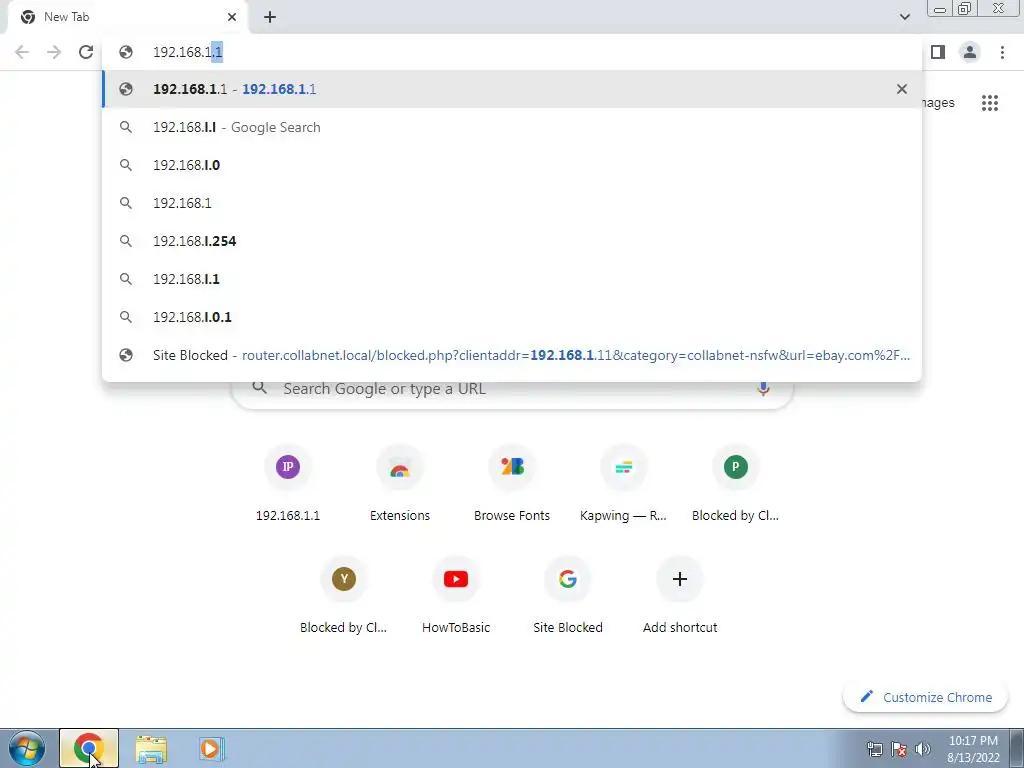This screenshot has height=768, width=1024.
Task: Start voice search with the microphone icon
Action: (x=763, y=389)
